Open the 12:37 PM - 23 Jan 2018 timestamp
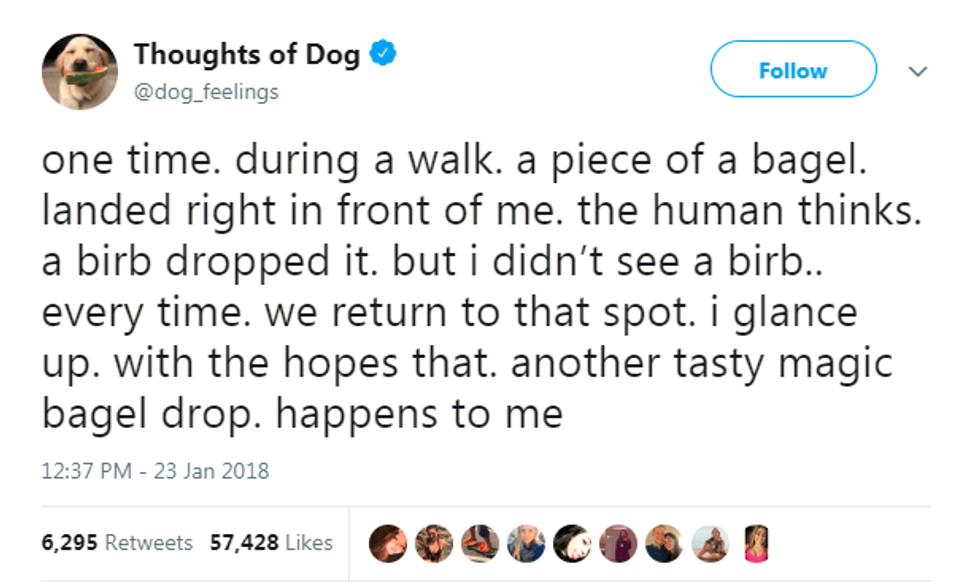Screen dimensions: 980x583 click(x=156, y=470)
